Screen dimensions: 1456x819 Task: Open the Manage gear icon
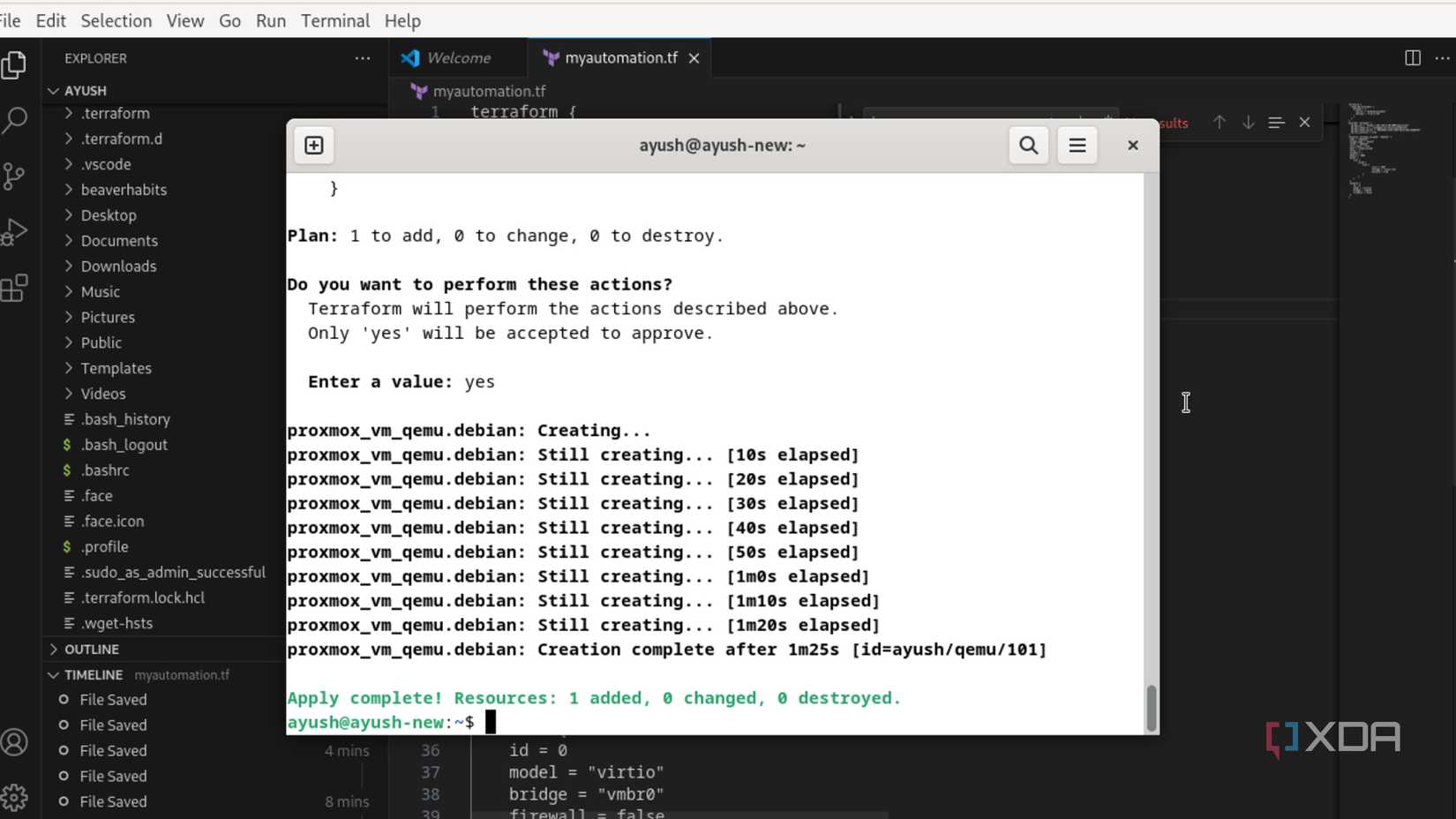[14, 797]
